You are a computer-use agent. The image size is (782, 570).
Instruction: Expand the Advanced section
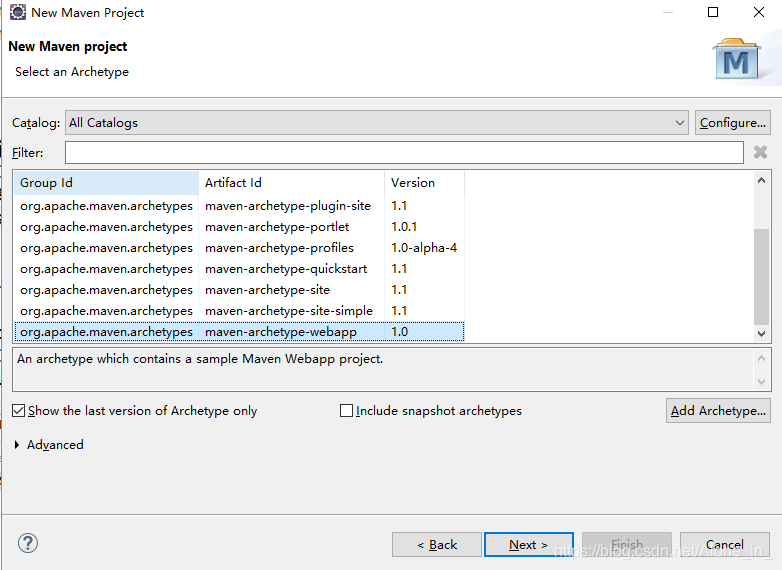17,444
